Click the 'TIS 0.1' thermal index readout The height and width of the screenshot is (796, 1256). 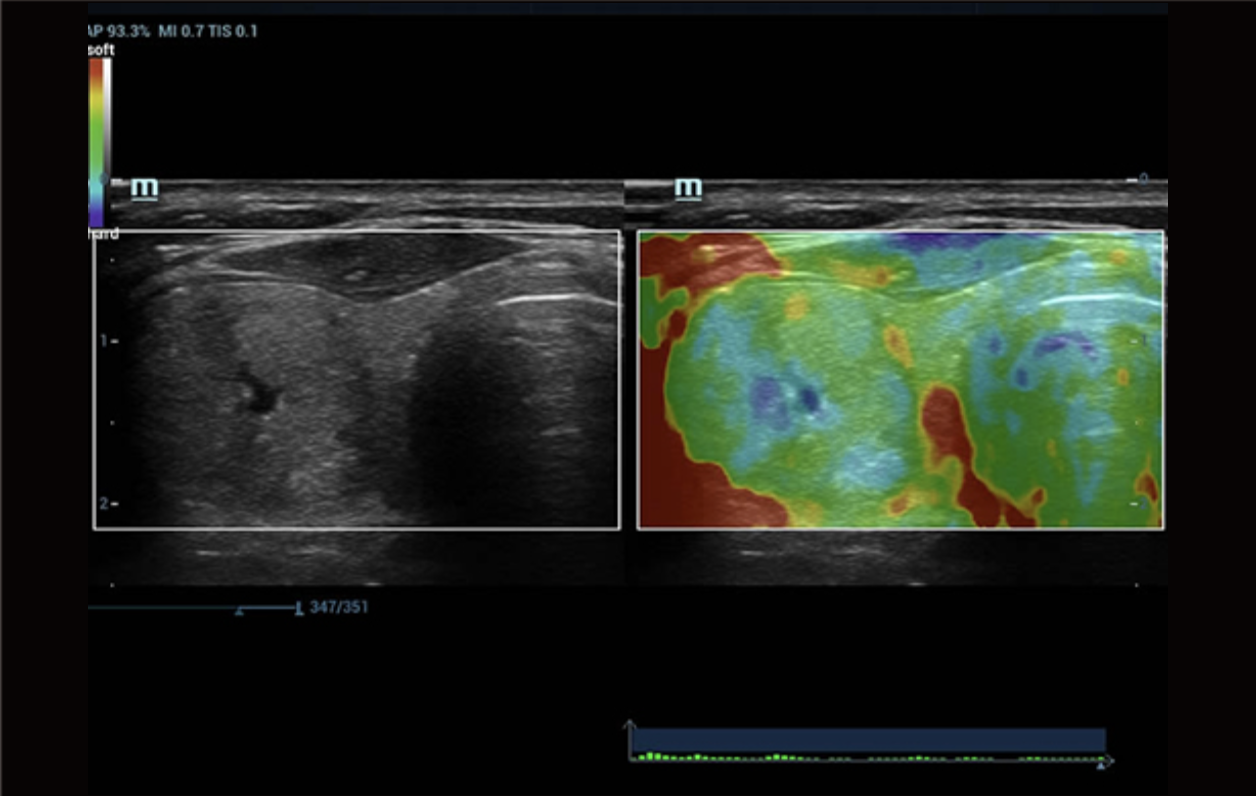pyautogui.click(x=233, y=31)
